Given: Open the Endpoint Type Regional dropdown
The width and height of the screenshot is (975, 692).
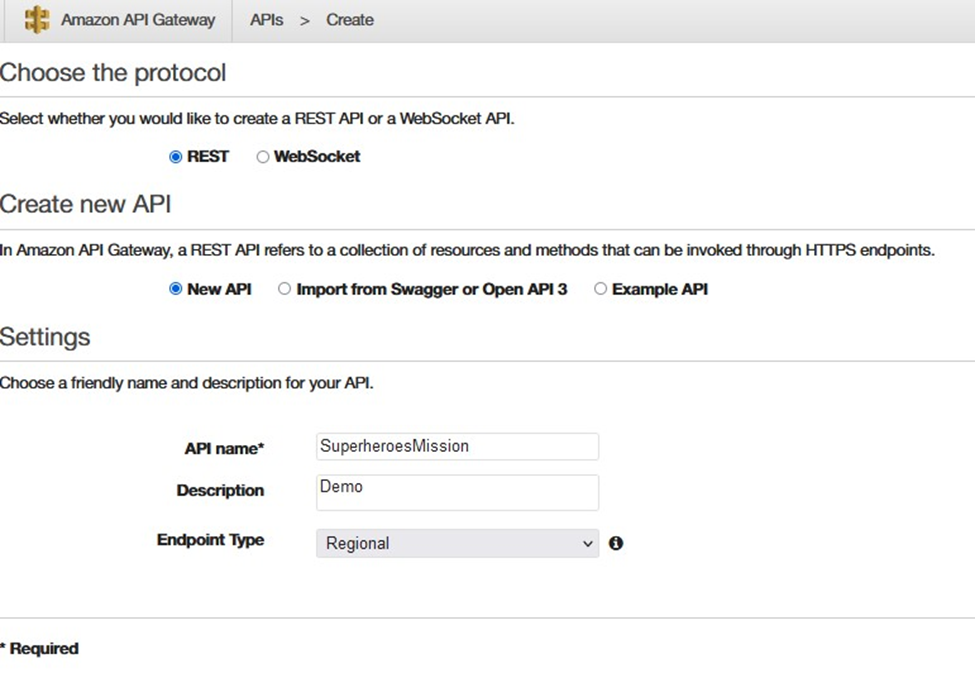Looking at the screenshot, I should pyautogui.click(x=457, y=543).
